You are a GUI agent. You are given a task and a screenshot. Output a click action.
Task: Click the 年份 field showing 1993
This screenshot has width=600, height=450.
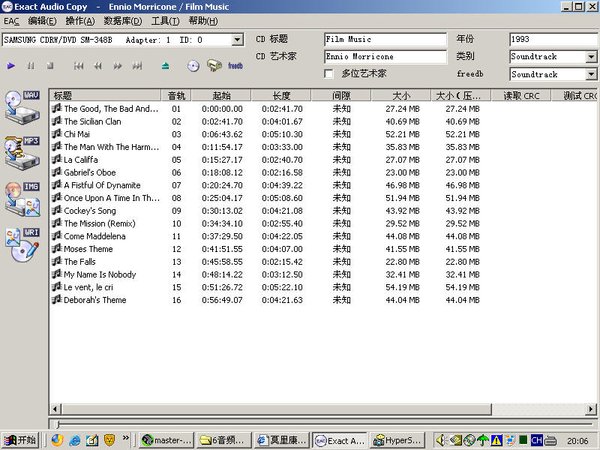click(554, 39)
